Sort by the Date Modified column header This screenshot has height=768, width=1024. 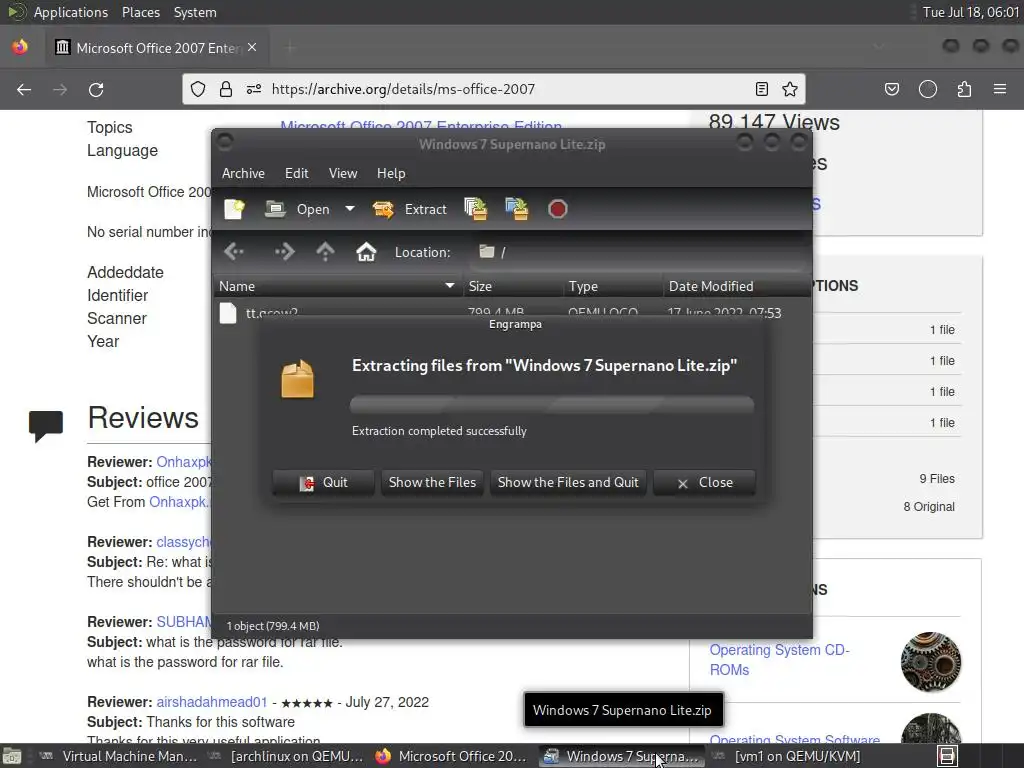coord(737,286)
